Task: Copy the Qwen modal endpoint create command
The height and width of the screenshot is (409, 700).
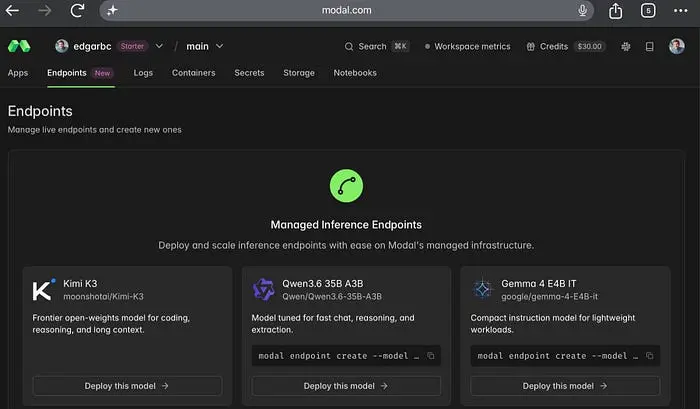Action: tap(430, 356)
